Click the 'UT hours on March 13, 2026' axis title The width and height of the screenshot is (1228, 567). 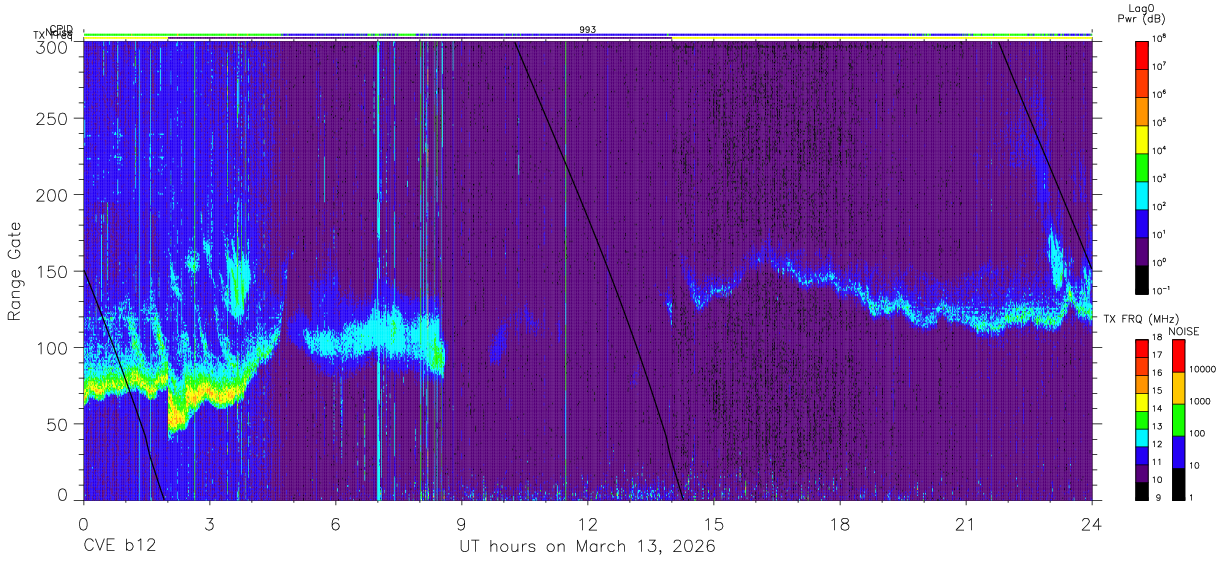[x=587, y=547]
